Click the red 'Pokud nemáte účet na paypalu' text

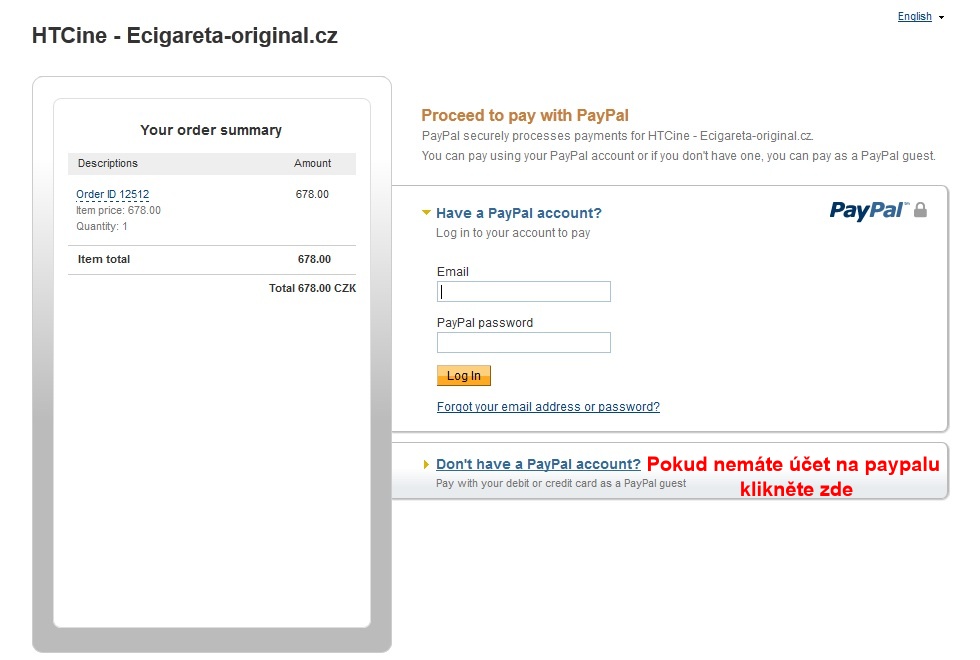(793, 464)
